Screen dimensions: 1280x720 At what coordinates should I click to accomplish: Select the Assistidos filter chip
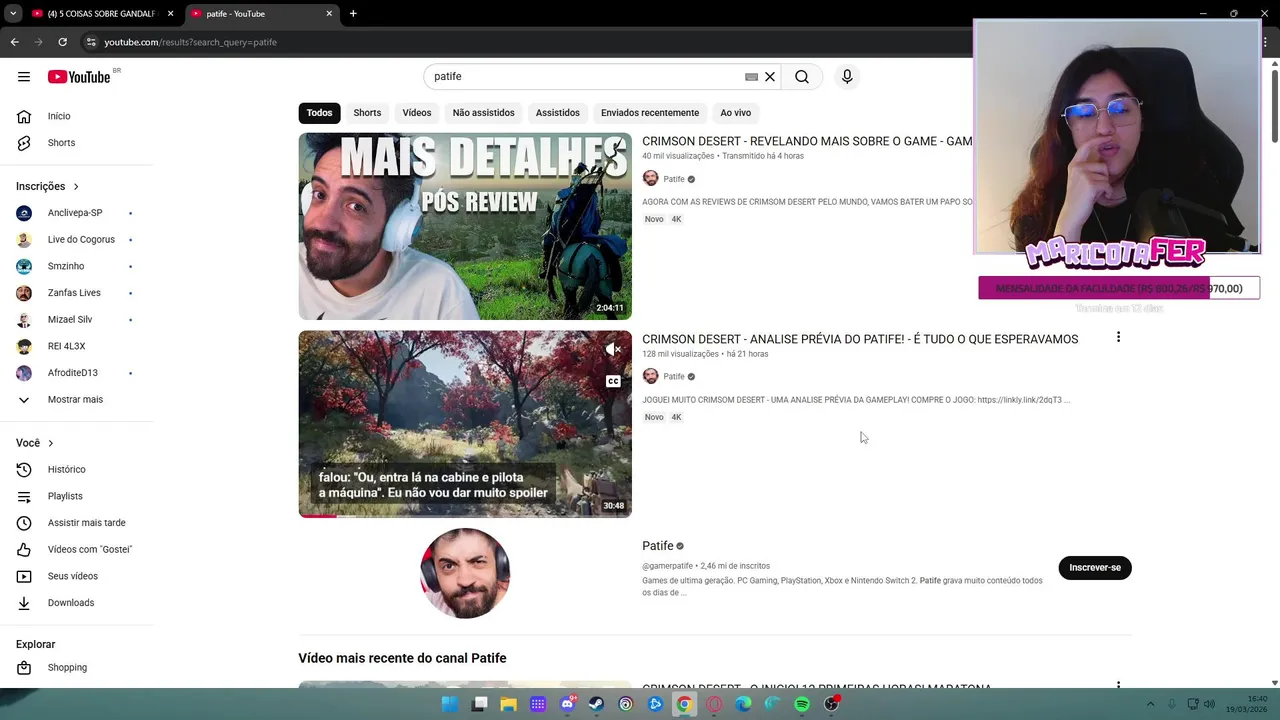point(558,113)
